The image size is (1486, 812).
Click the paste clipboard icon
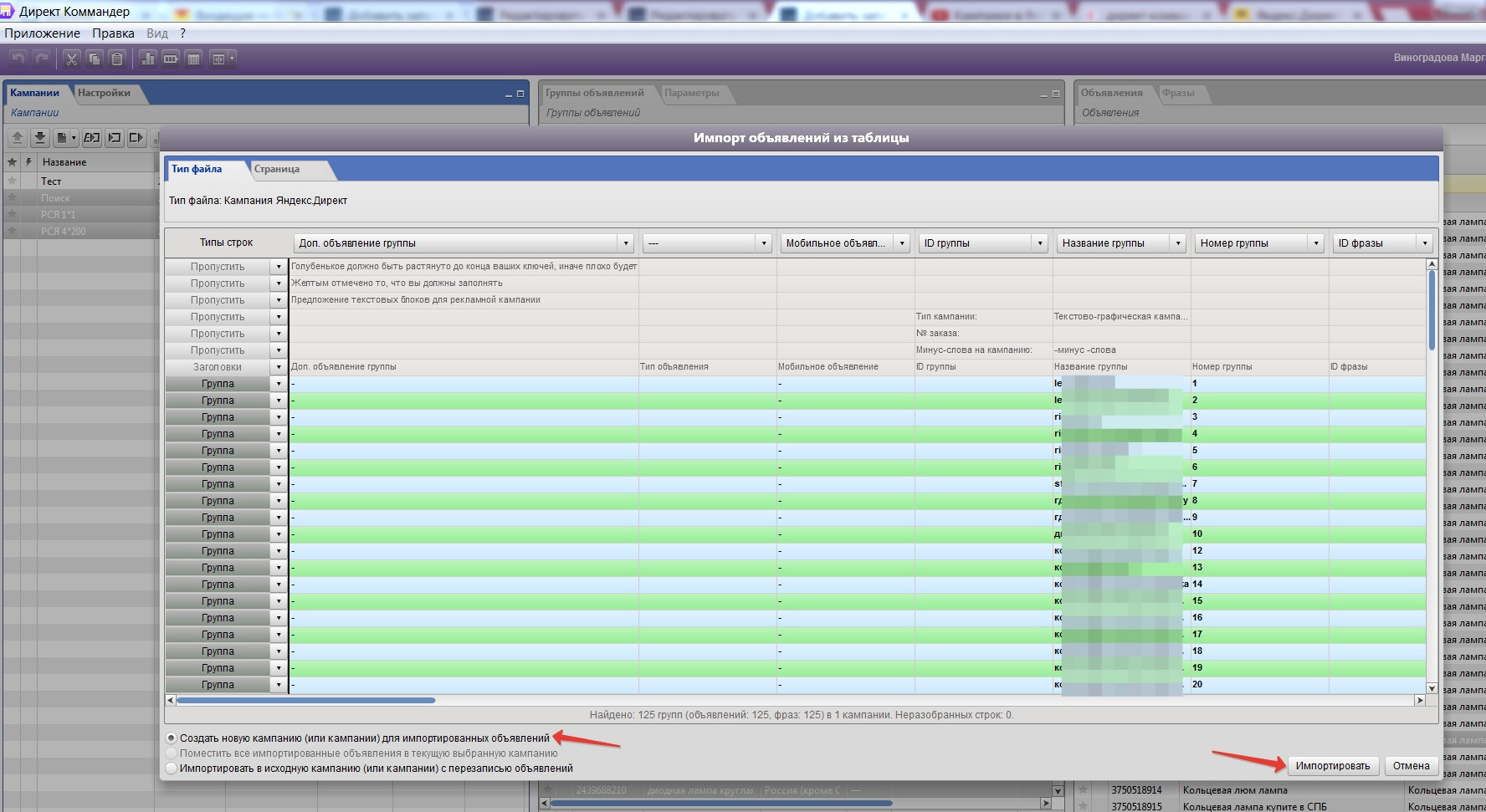pos(117,59)
